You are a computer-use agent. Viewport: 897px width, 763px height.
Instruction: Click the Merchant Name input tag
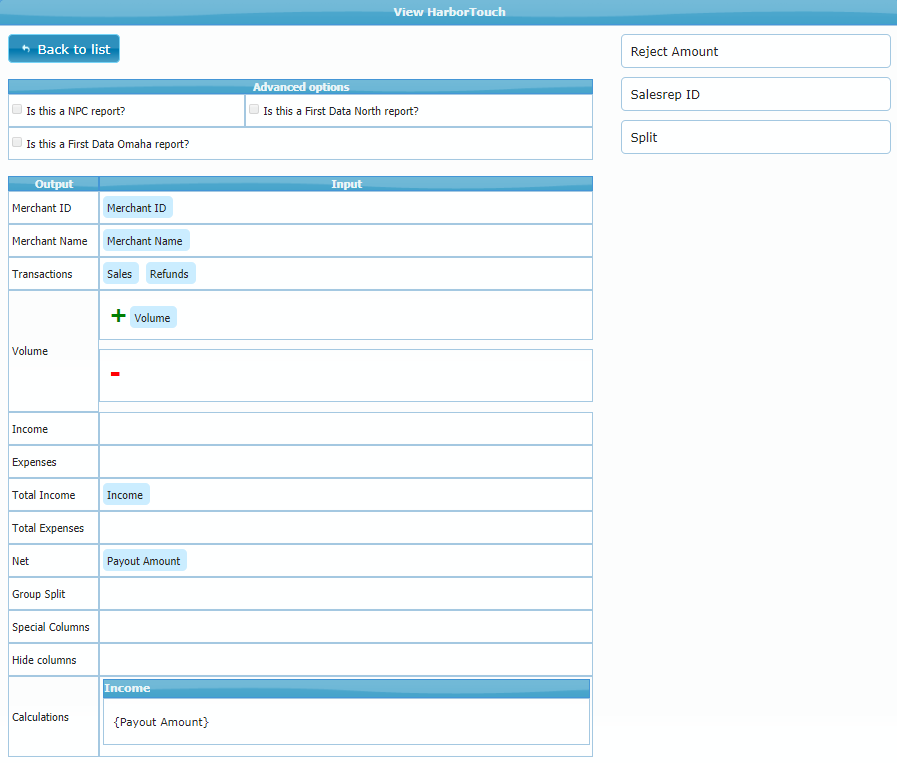145,241
